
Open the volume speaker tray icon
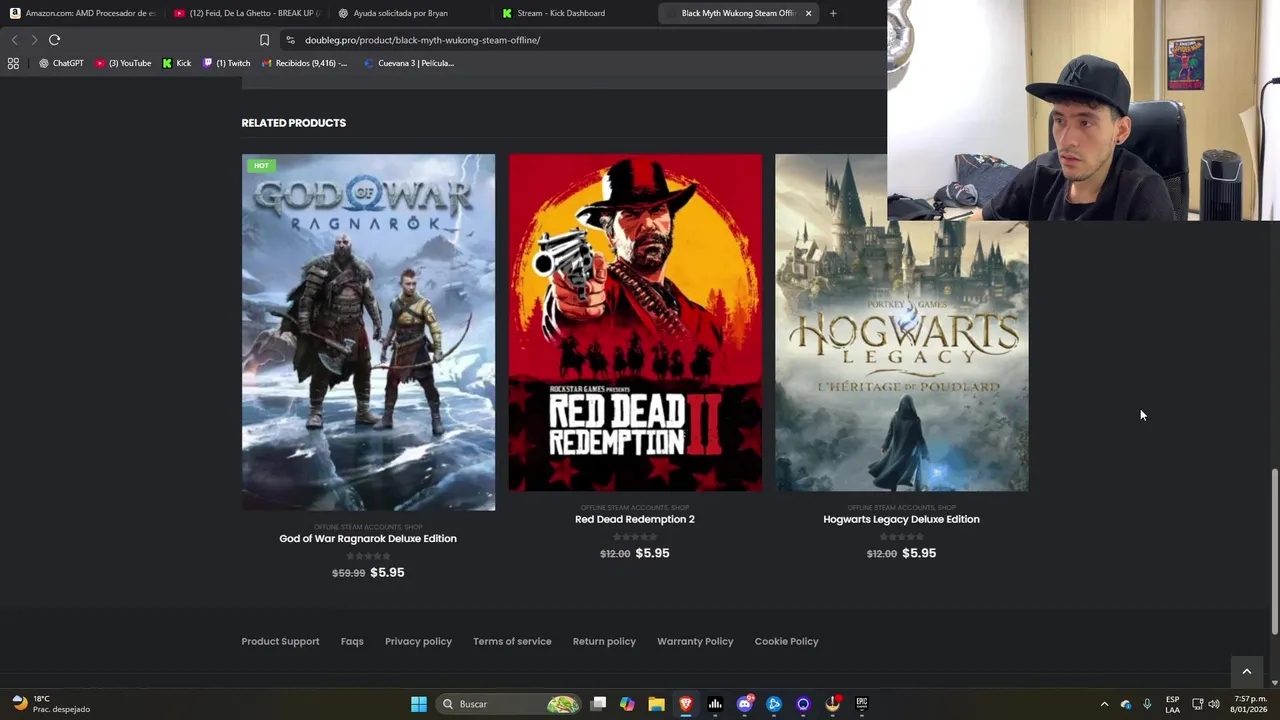tap(1213, 704)
